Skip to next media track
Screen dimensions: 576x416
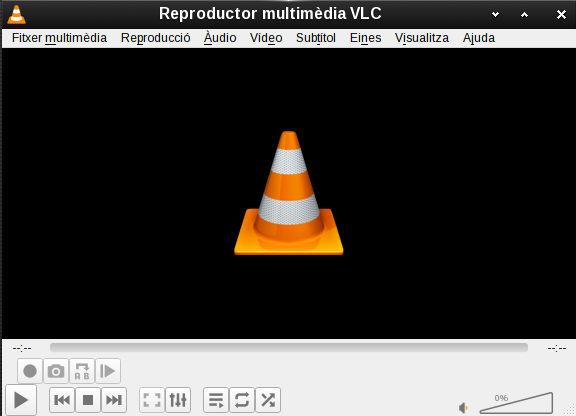pyautogui.click(x=114, y=400)
